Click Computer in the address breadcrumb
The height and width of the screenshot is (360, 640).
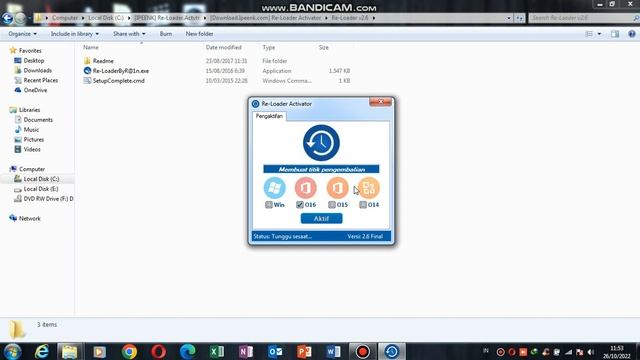click(64, 18)
